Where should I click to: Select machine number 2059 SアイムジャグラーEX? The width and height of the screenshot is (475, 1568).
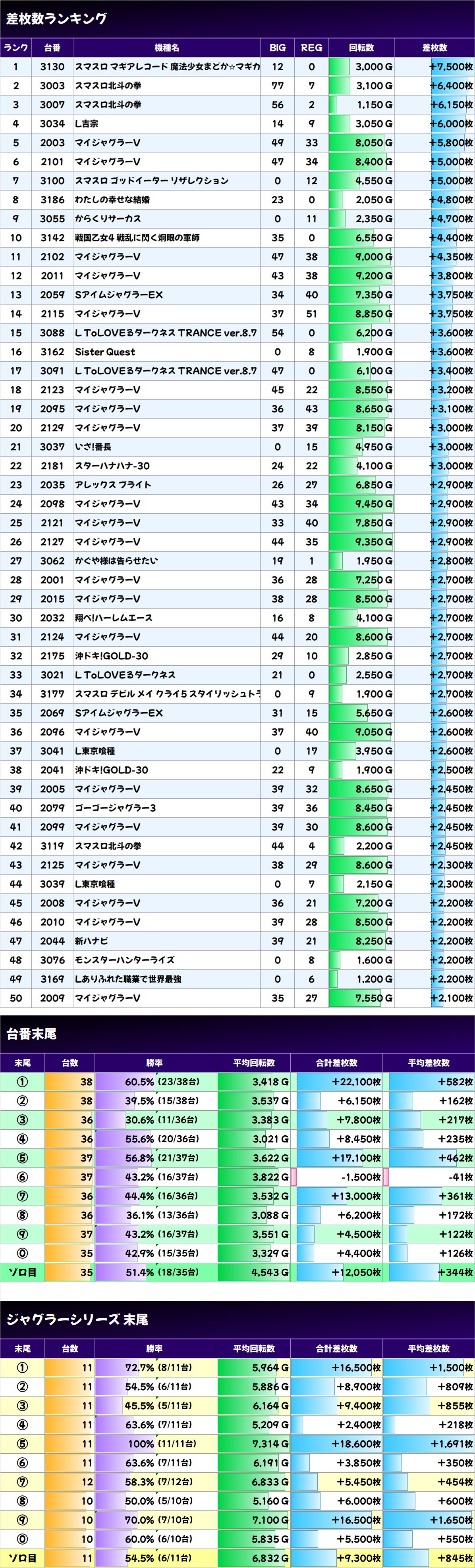[52, 295]
